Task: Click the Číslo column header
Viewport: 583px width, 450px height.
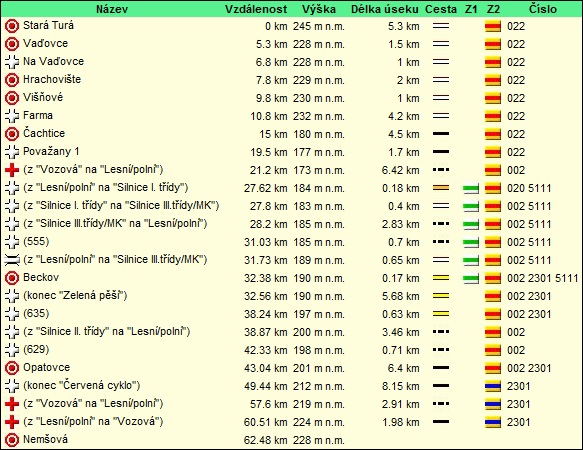Action: [x=543, y=9]
